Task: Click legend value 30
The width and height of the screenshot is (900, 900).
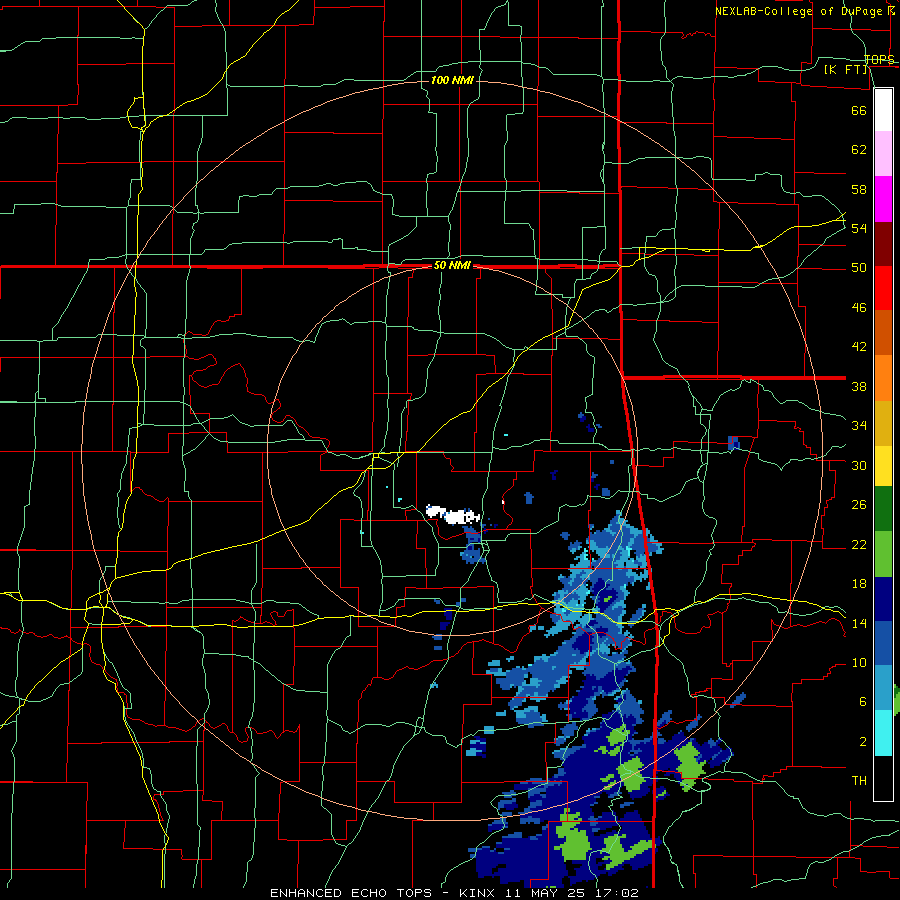Action: click(859, 465)
